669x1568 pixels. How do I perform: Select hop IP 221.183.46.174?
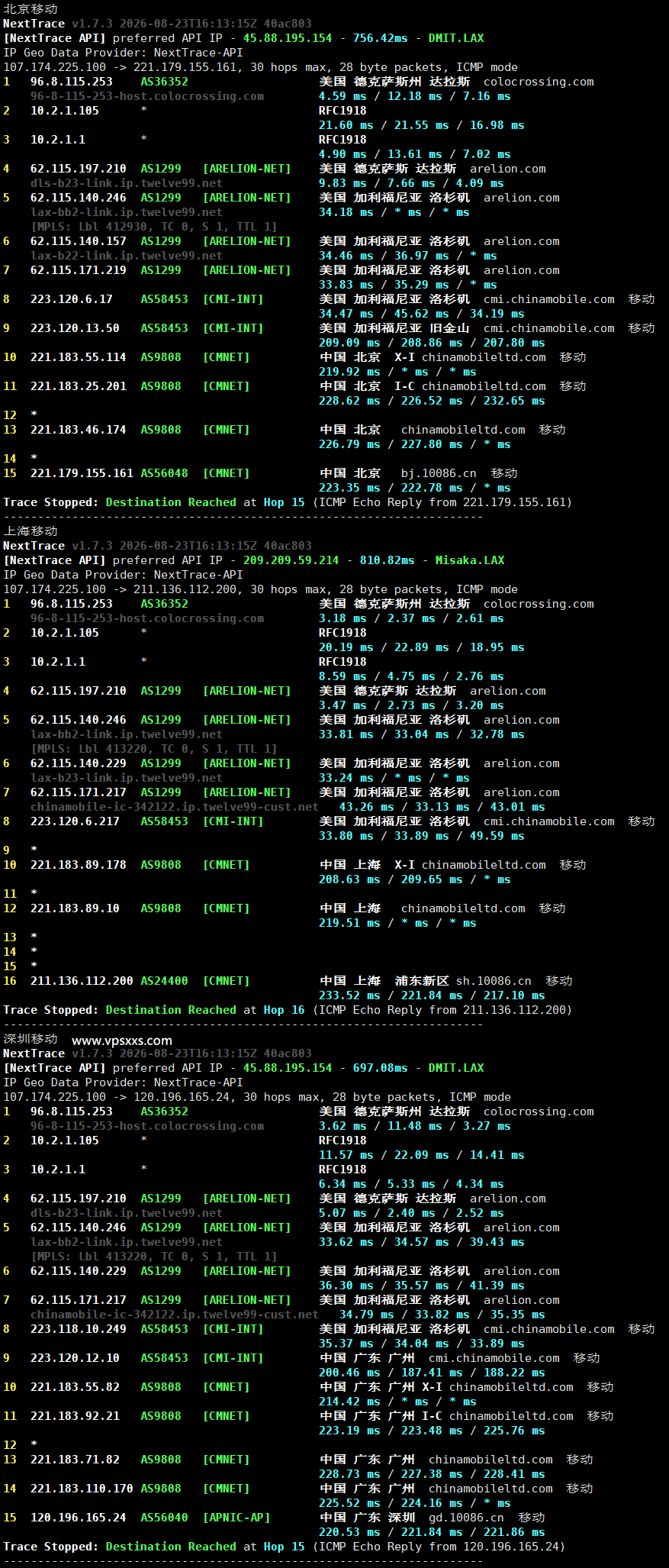[79, 430]
